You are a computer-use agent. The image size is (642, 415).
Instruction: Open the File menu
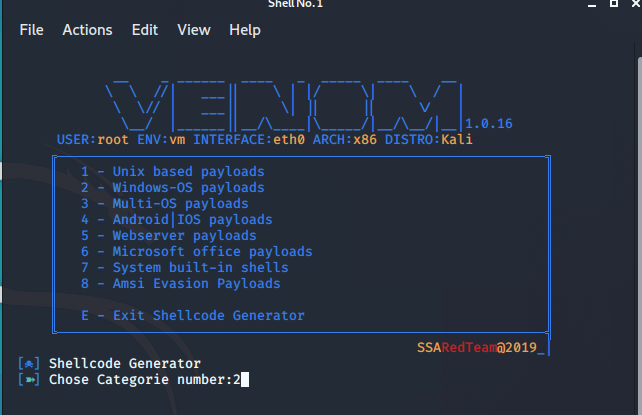click(x=32, y=30)
